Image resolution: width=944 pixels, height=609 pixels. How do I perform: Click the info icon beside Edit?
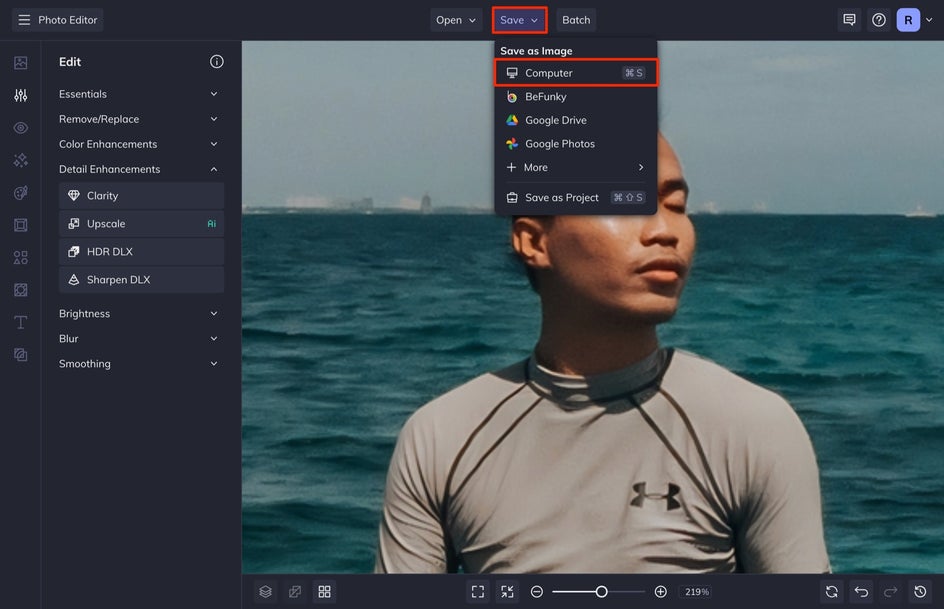point(216,62)
